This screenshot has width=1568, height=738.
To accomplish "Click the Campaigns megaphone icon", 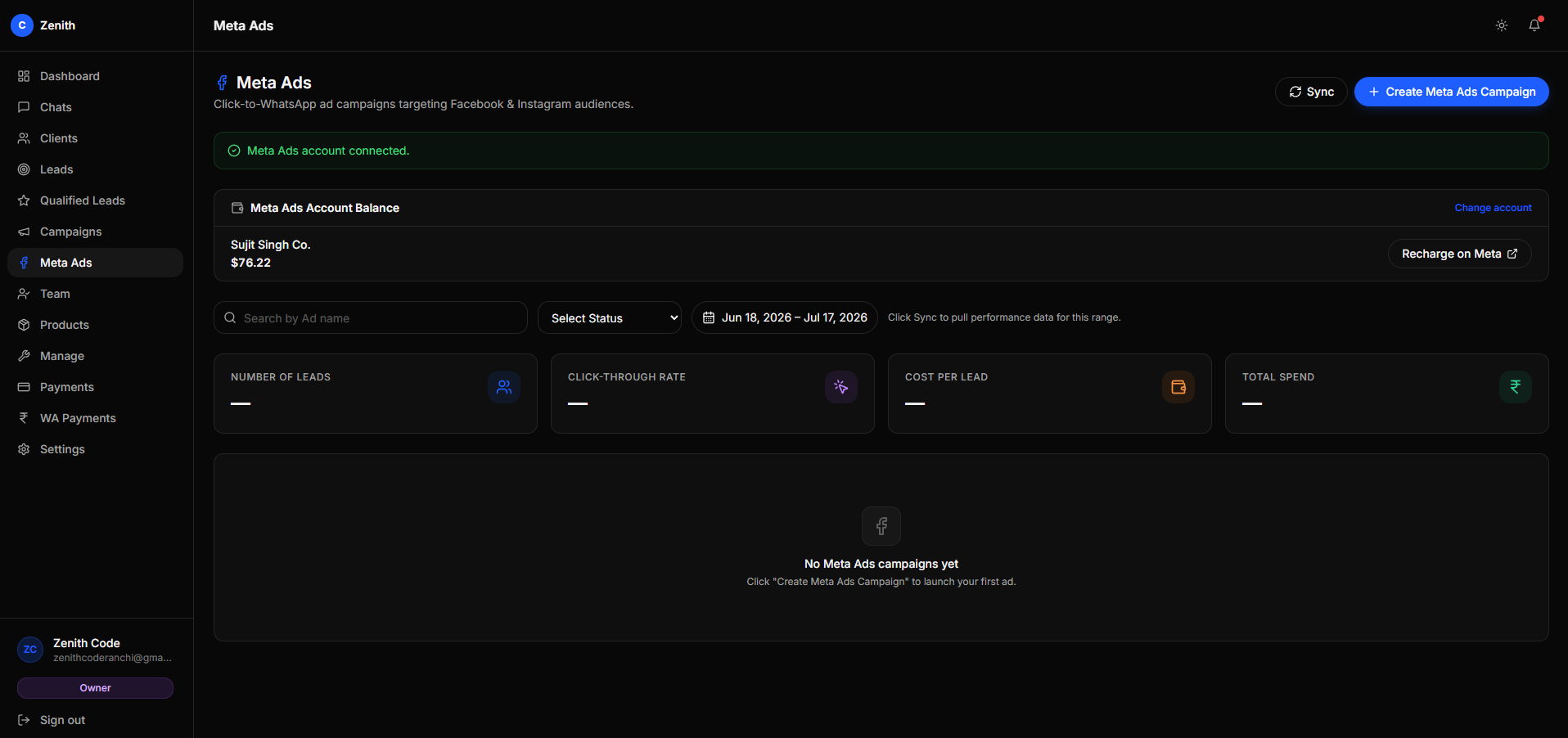I will point(24,232).
